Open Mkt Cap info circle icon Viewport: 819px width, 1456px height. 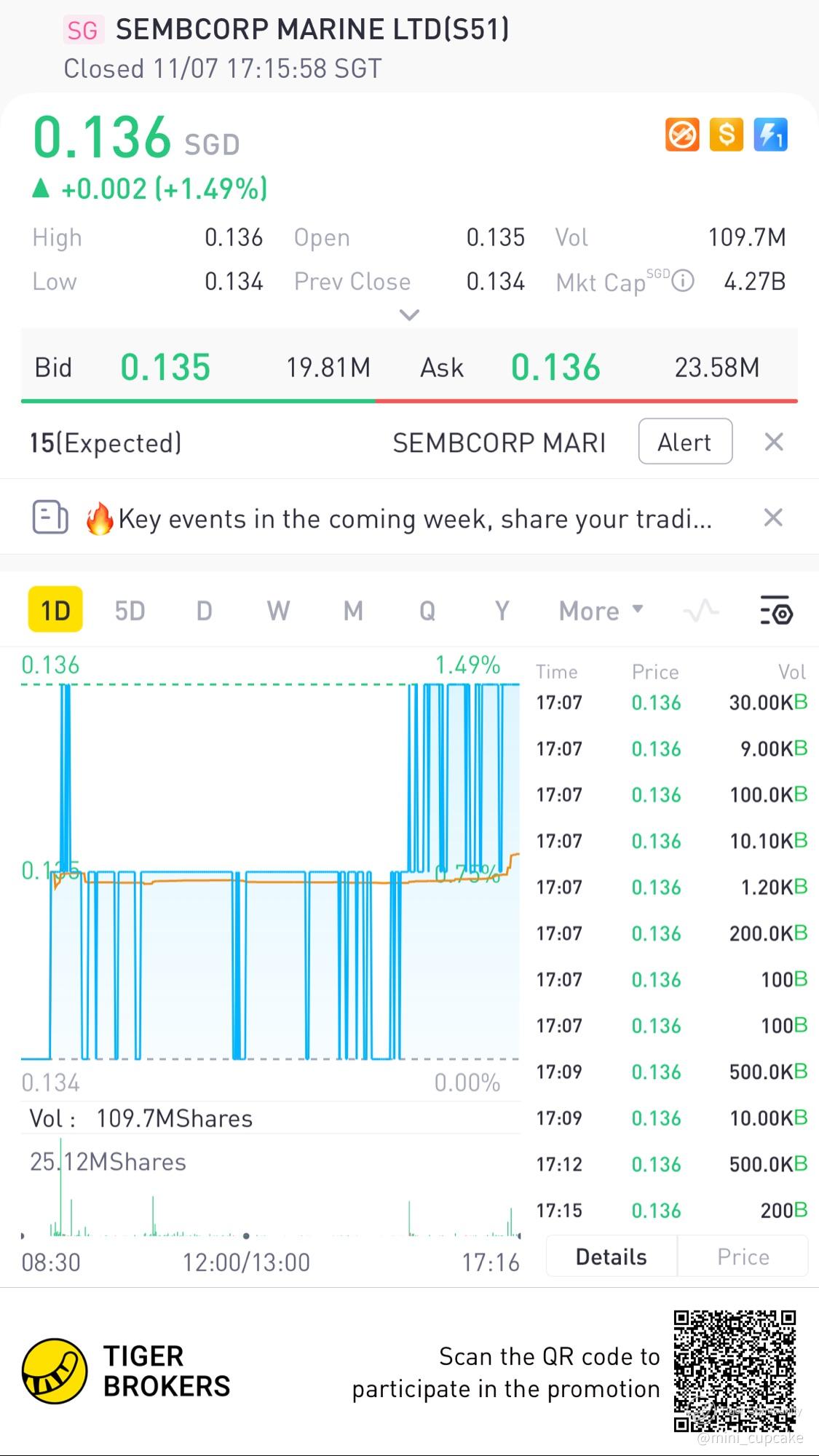683,281
